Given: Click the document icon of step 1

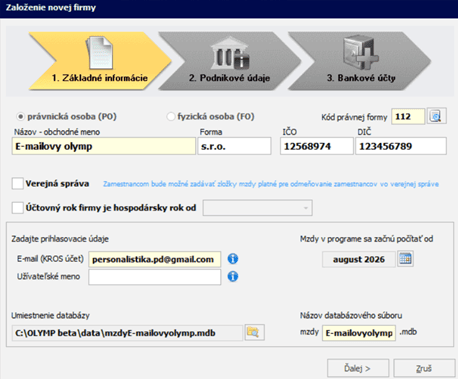Looking at the screenshot, I should (x=100, y=53).
